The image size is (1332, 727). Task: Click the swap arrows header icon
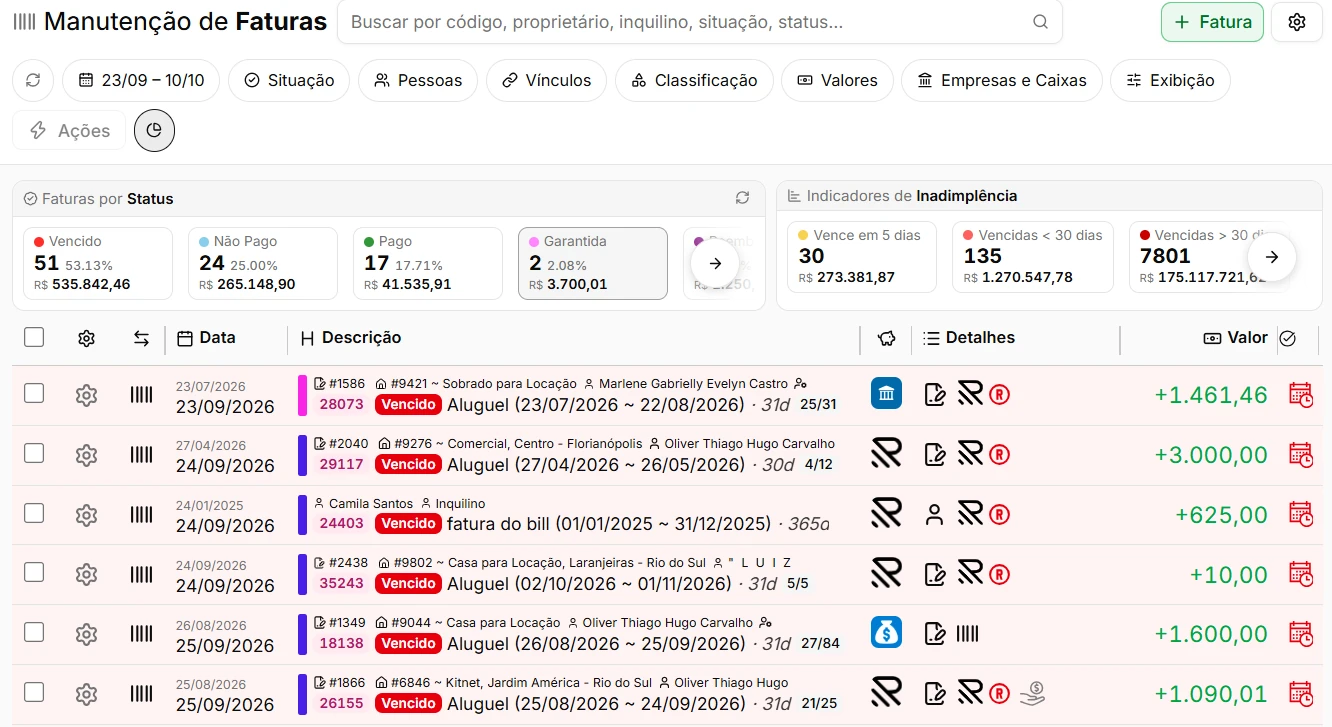pos(141,338)
